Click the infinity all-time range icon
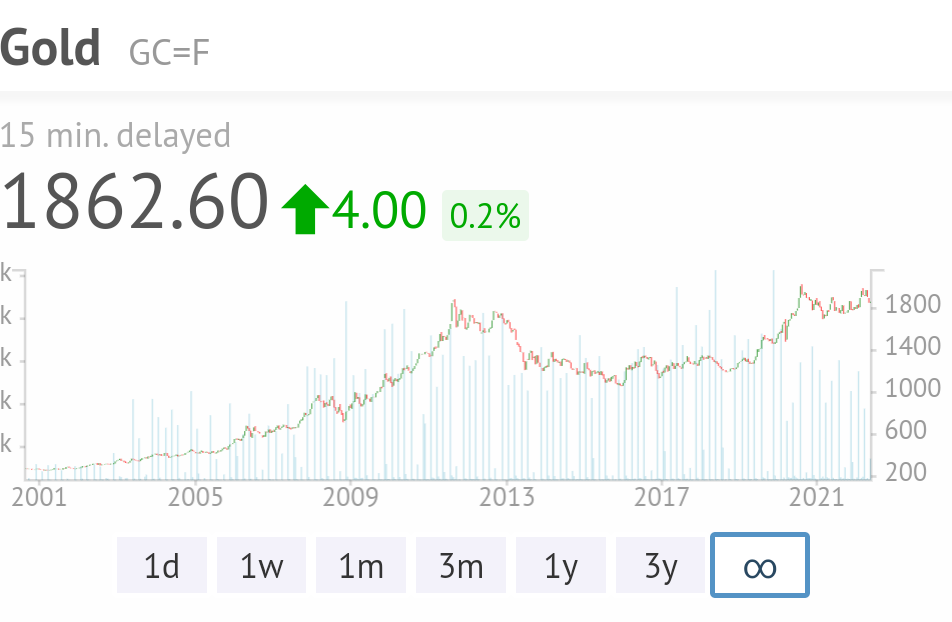The height and width of the screenshot is (622, 952). [759, 566]
